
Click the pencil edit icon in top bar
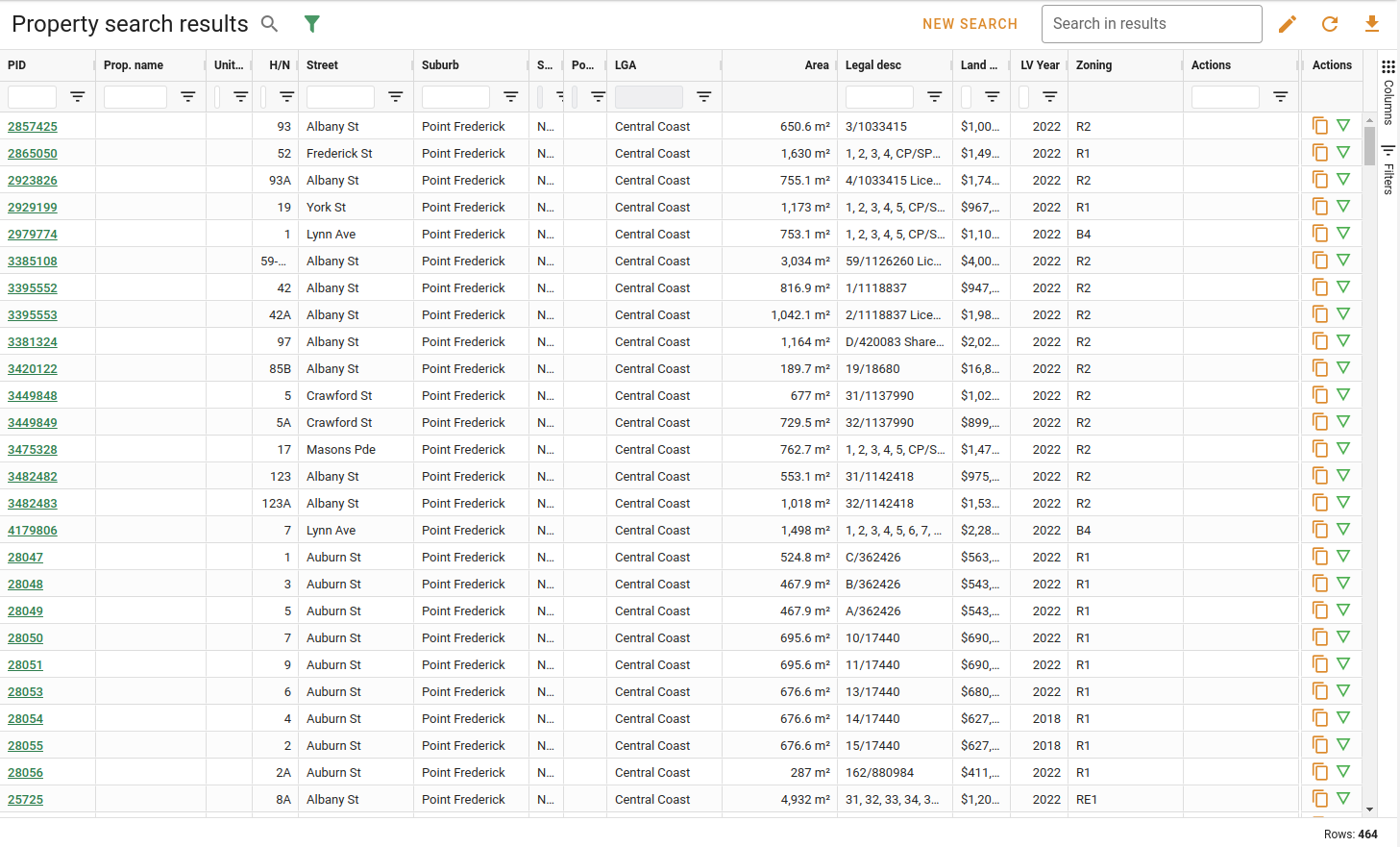pyautogui.click(x=1288, y=24)
